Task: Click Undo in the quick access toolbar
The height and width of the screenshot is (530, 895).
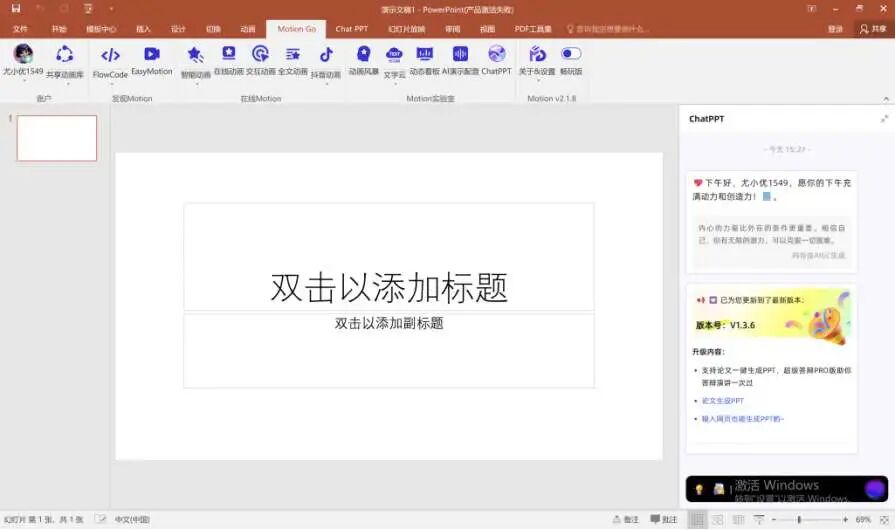Action: click(39, 9)
